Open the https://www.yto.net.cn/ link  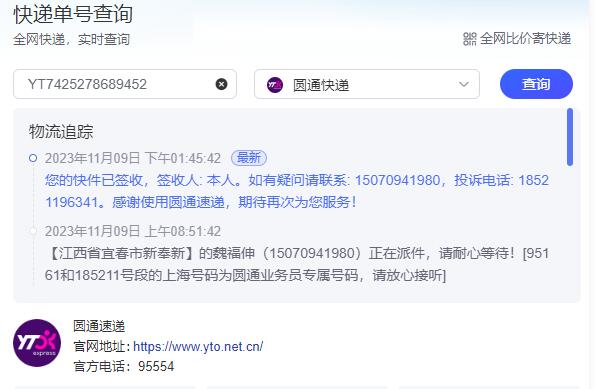(x=198, y=346)
